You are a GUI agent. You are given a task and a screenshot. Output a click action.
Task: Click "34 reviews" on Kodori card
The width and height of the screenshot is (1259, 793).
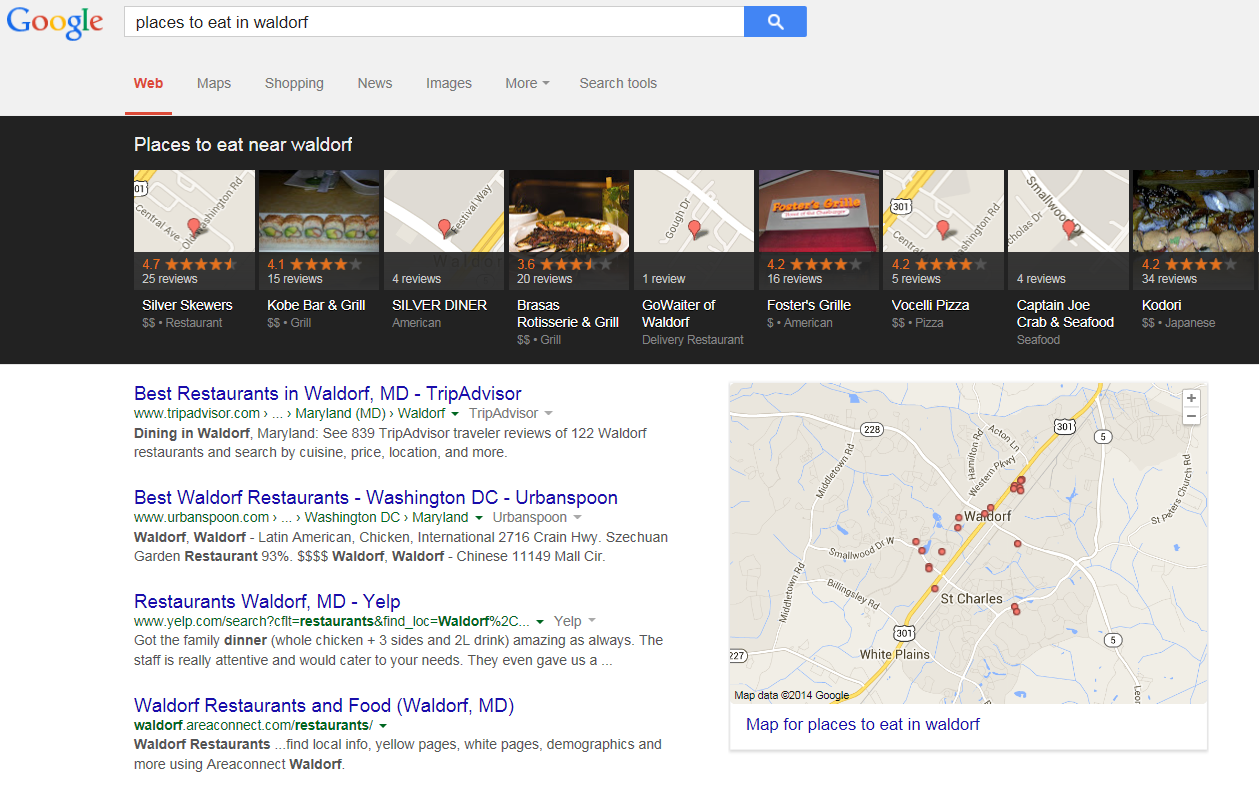1170,279
